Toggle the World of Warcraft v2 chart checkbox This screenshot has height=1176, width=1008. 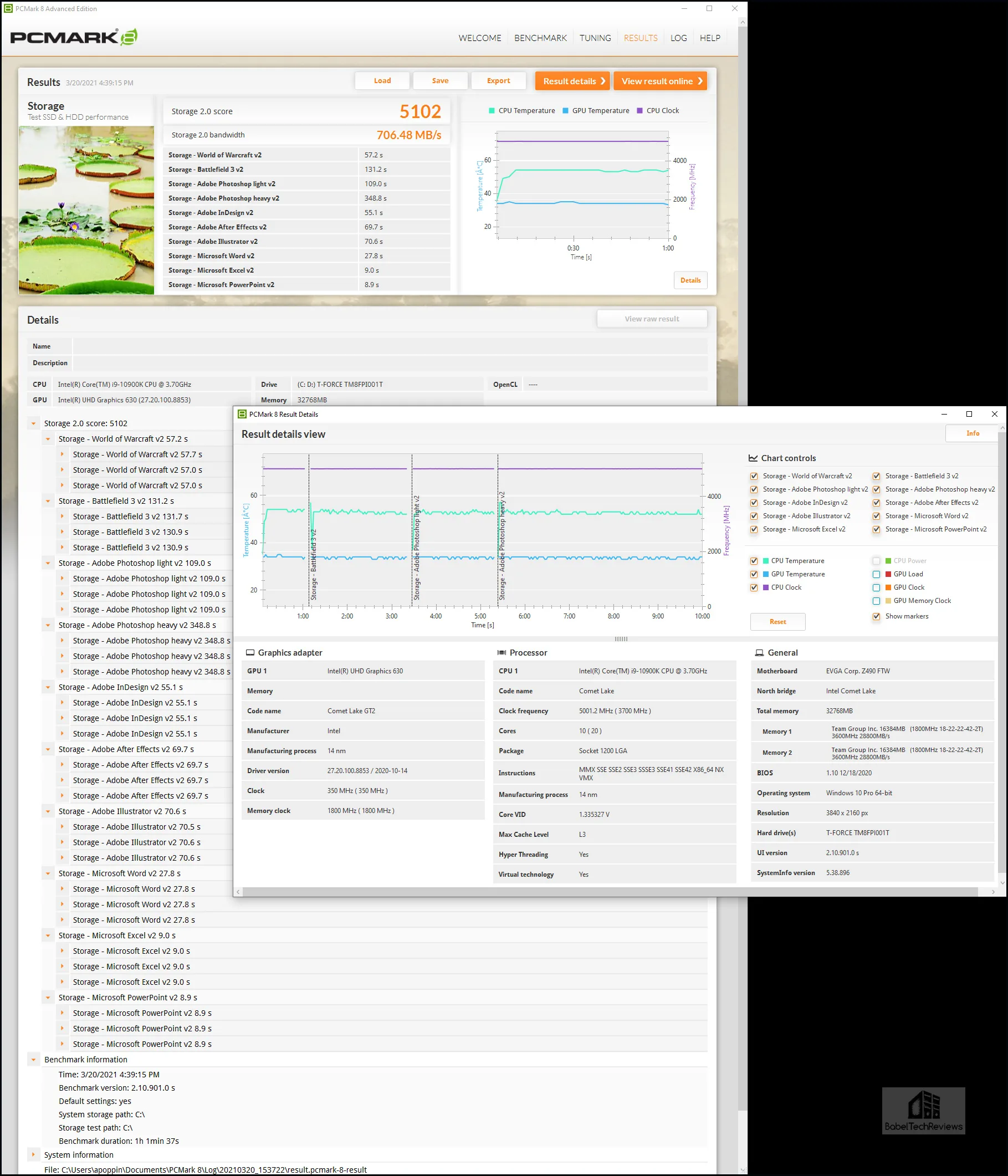[x=754, y=476]
